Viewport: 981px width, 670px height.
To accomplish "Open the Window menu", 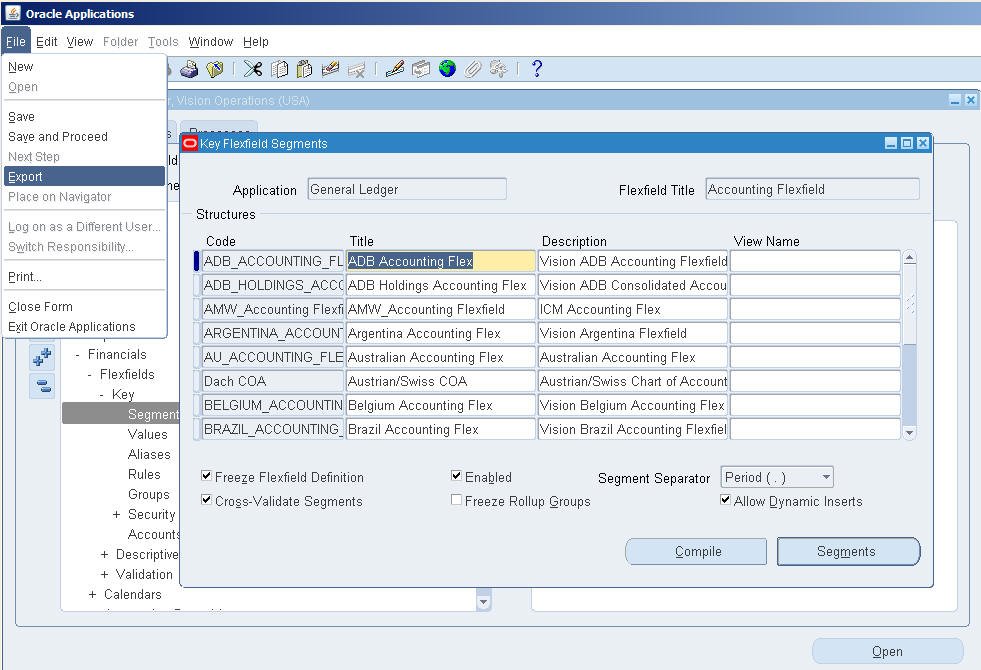I will coord(210,41).
